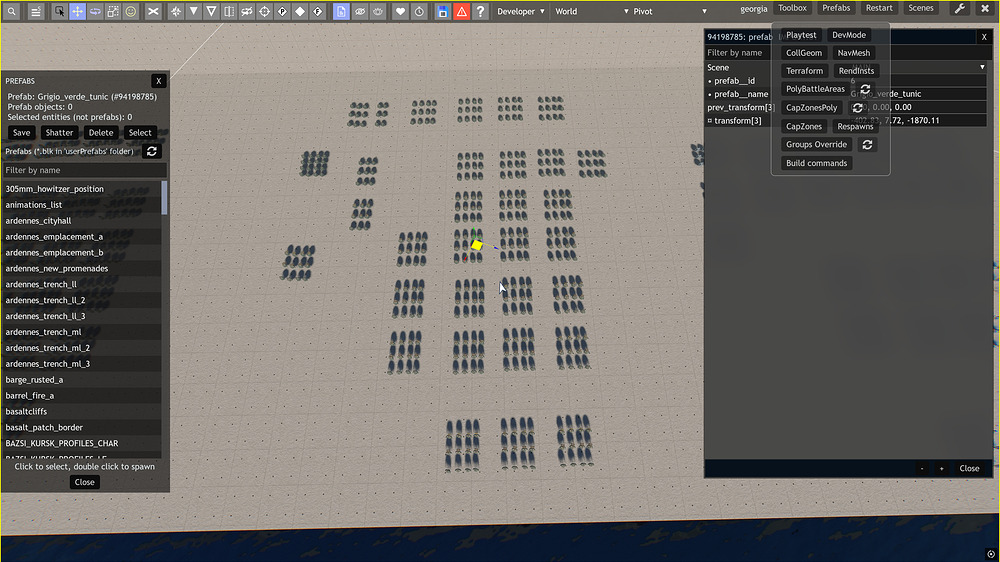Click the Shatter button in Prefabs panel
1000x562 pixels.
click(x=59, y=133)
